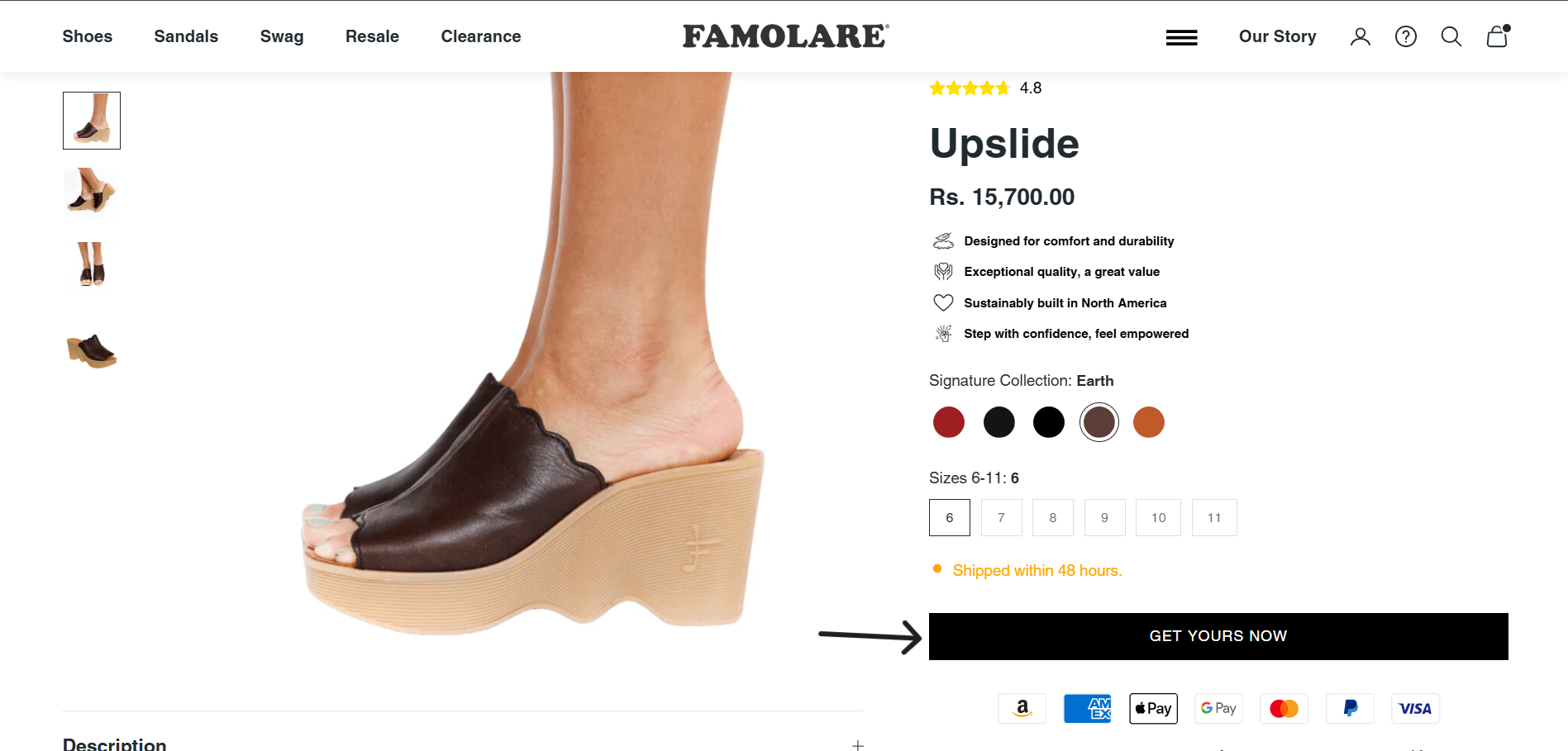
Task: Click the FAMOLARE logo
Action: click(785, 36)
